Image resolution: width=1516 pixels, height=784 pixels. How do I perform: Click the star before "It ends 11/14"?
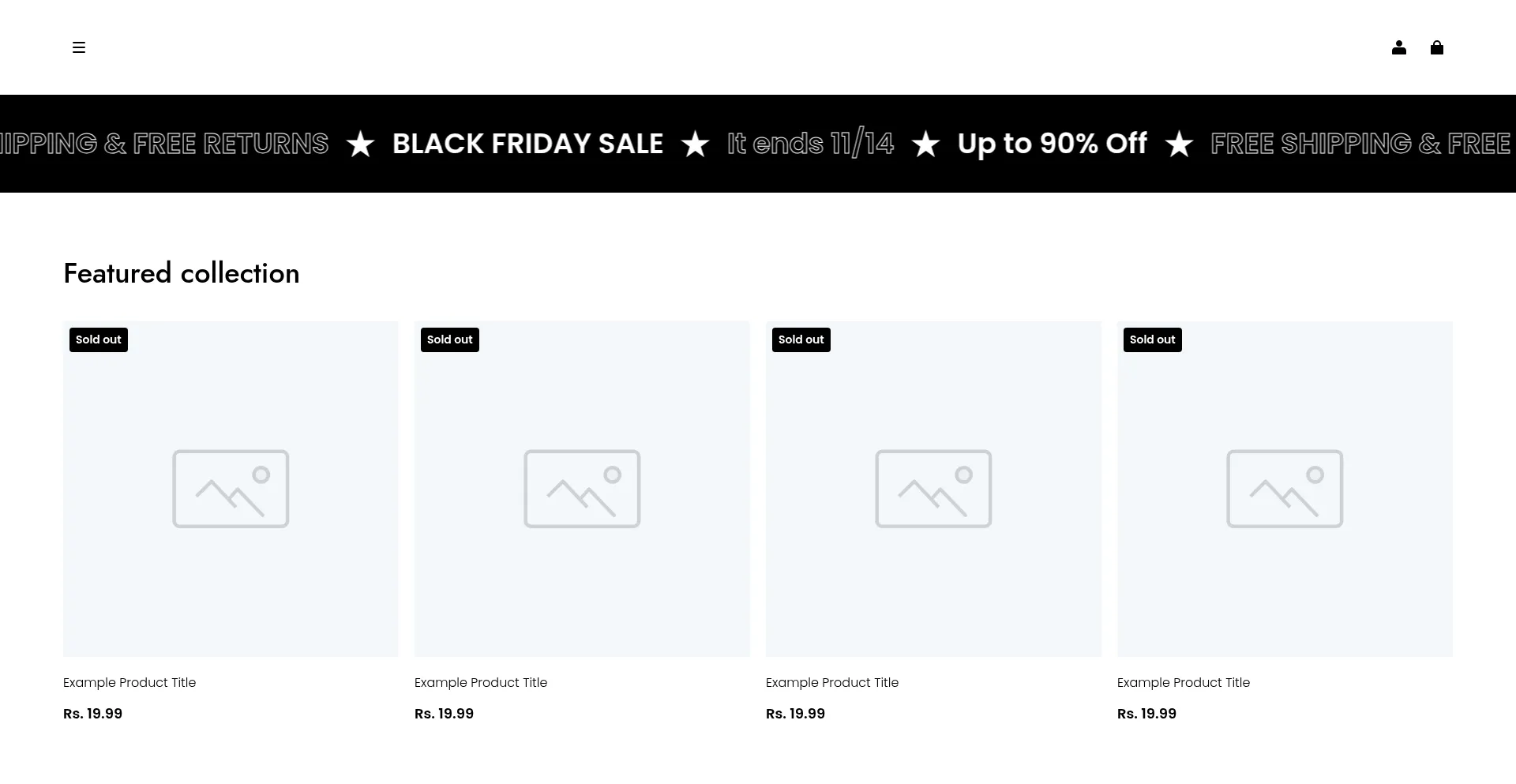click(695, 144)
